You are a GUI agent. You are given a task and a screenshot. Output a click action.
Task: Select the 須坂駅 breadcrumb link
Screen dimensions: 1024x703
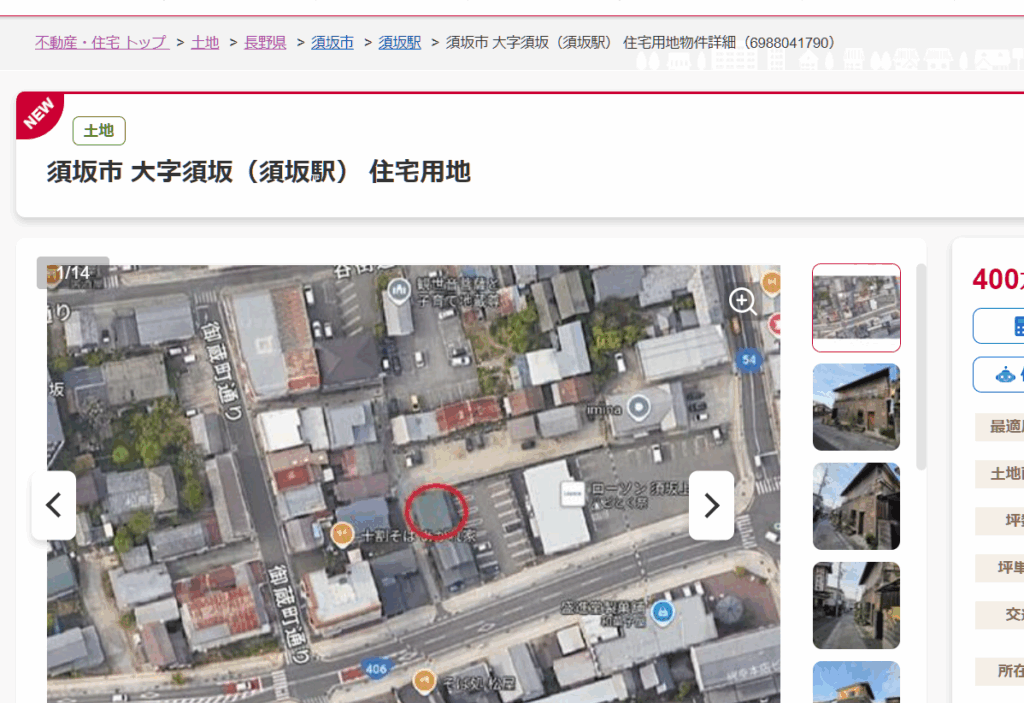click(x=399, y=42)
